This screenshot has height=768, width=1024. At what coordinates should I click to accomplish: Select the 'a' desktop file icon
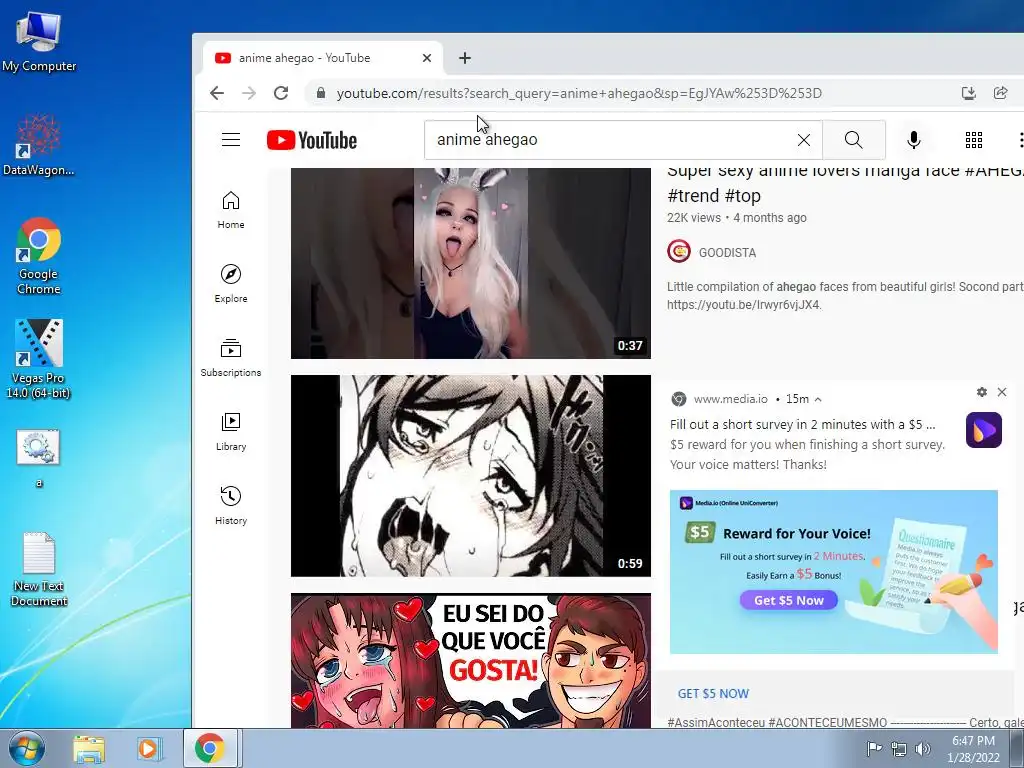pyautogui.click(x=39, y=457)
